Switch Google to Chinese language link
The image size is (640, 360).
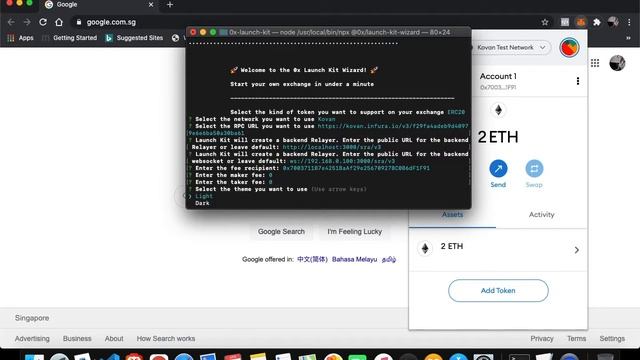pyautogui.click(x=312, y=259)
